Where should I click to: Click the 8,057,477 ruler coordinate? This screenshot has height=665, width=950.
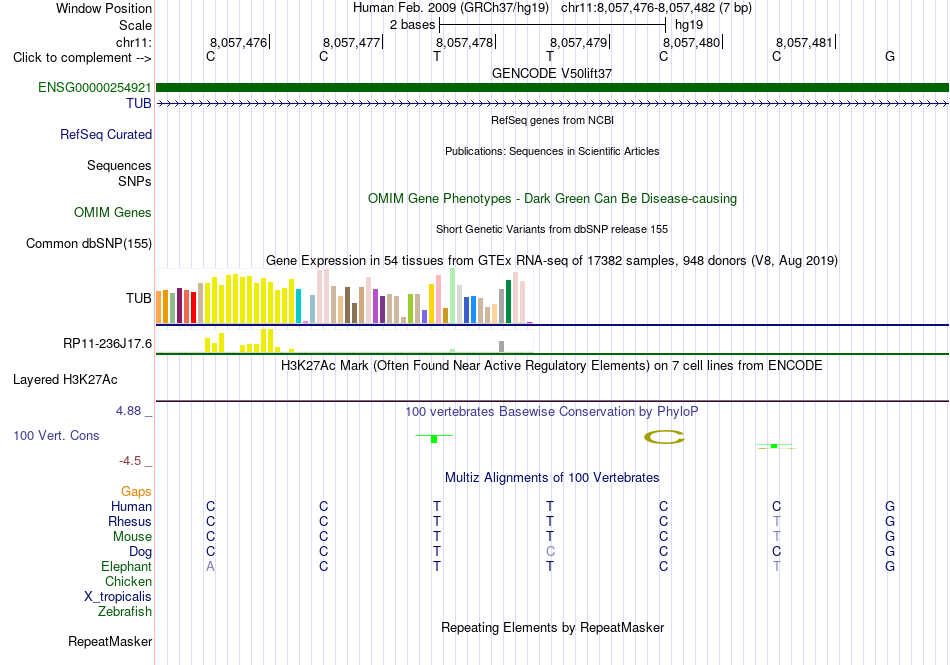351,42
